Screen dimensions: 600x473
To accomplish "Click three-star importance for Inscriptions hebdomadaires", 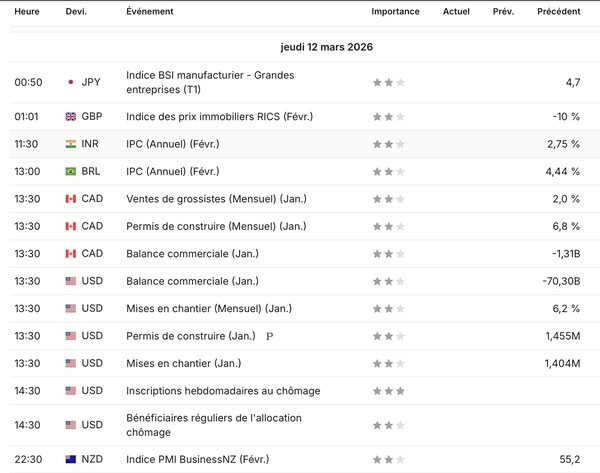I will (388, 391).
